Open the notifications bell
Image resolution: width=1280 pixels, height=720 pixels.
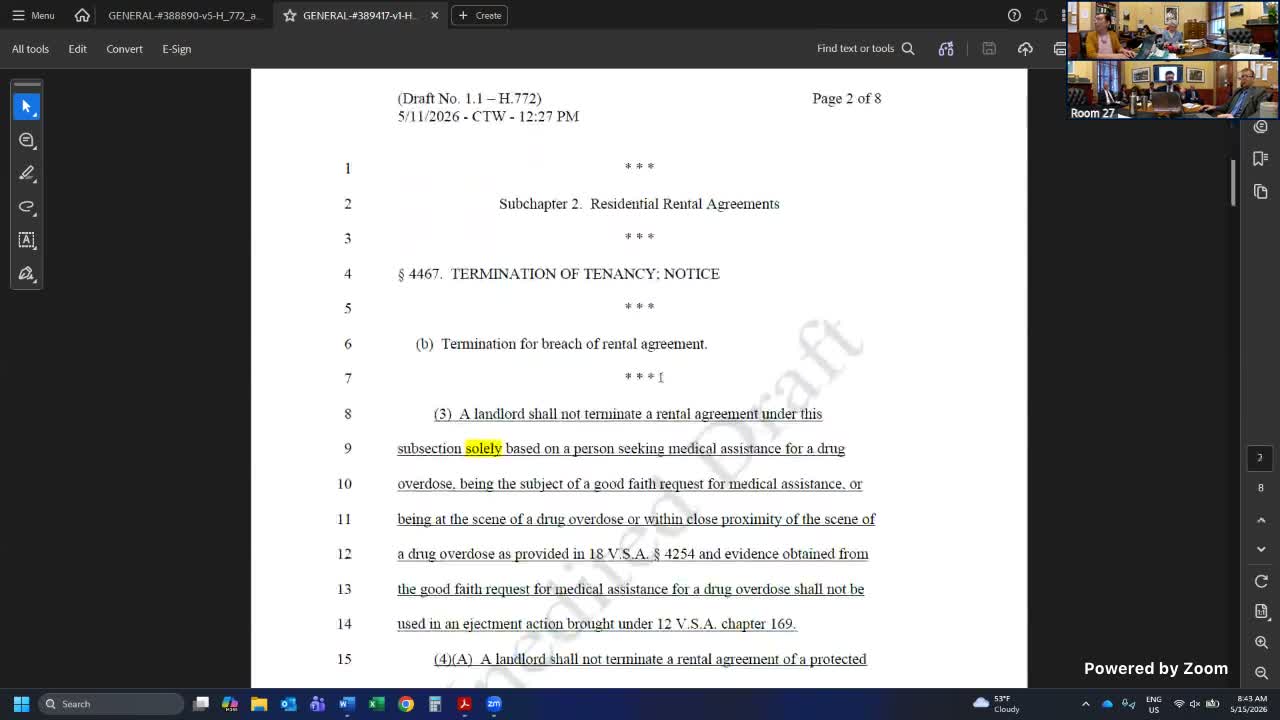[x=1041, y=15]
